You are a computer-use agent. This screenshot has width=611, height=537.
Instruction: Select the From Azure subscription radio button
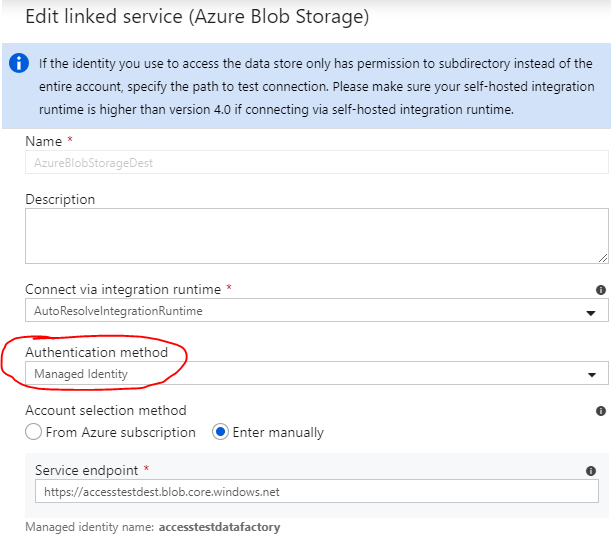(x=34, y=432)
